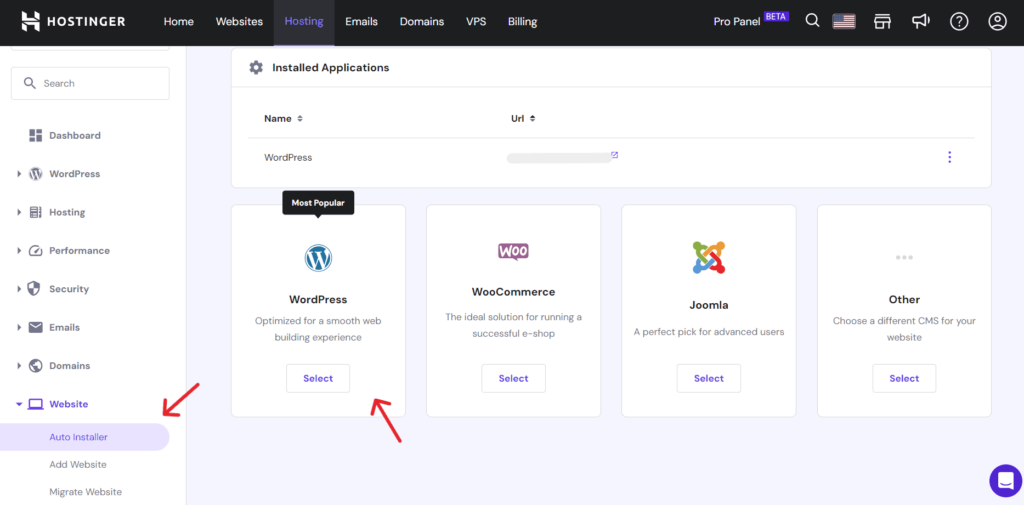Click the WordPress name cell
The image size is (1024, 505).
pyautogui.click(x=288, y=157)
